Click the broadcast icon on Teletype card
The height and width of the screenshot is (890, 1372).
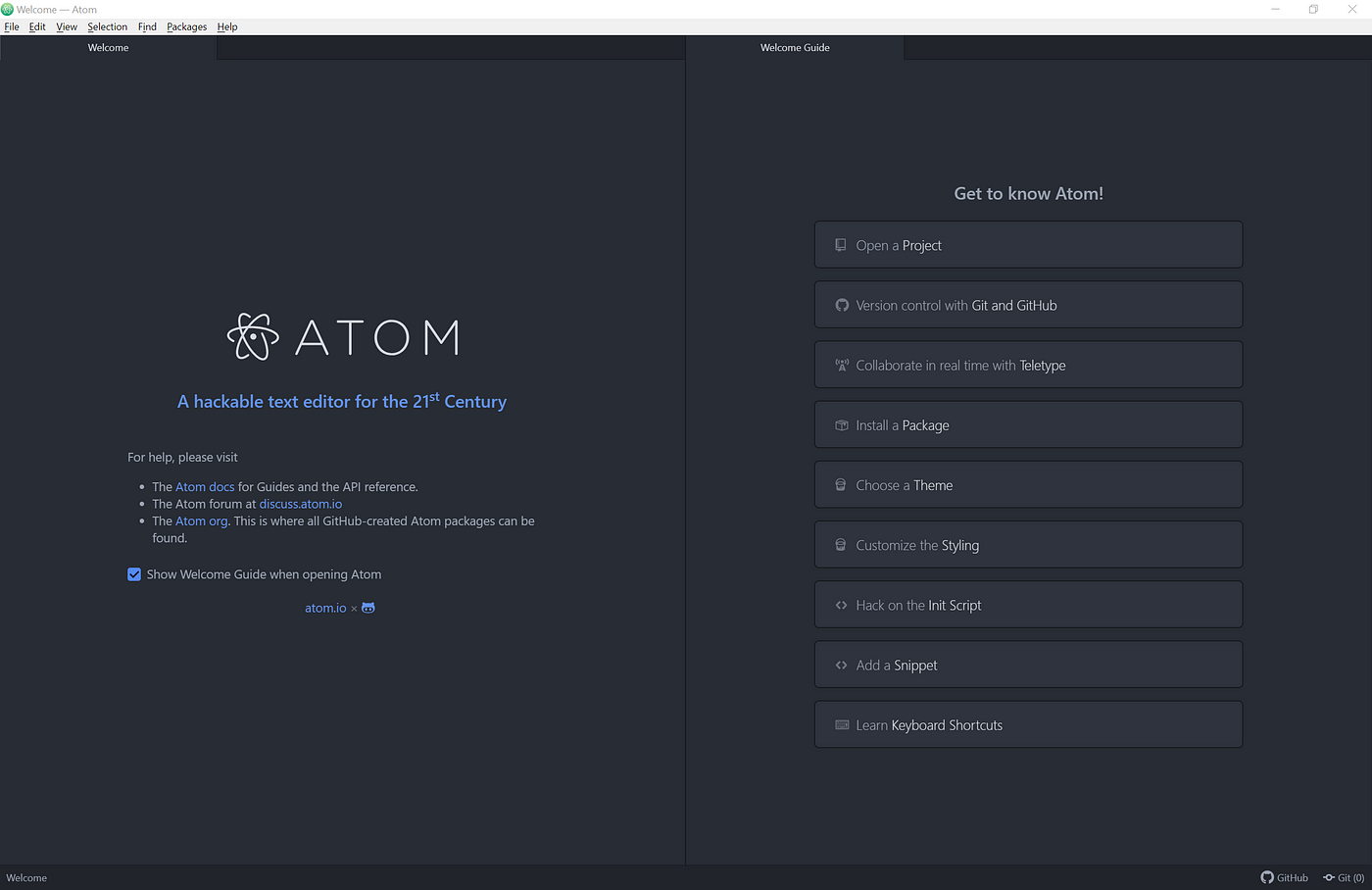(842, 365)
